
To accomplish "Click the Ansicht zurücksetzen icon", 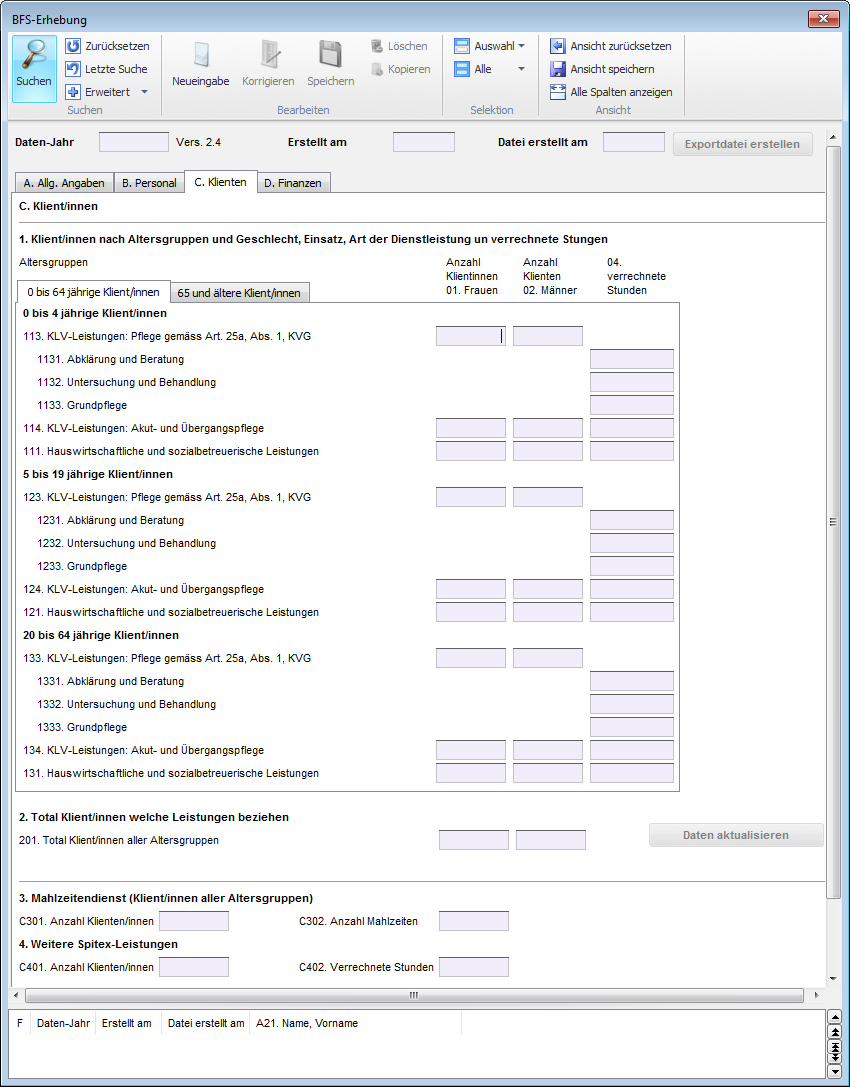I will click(558, 46).
